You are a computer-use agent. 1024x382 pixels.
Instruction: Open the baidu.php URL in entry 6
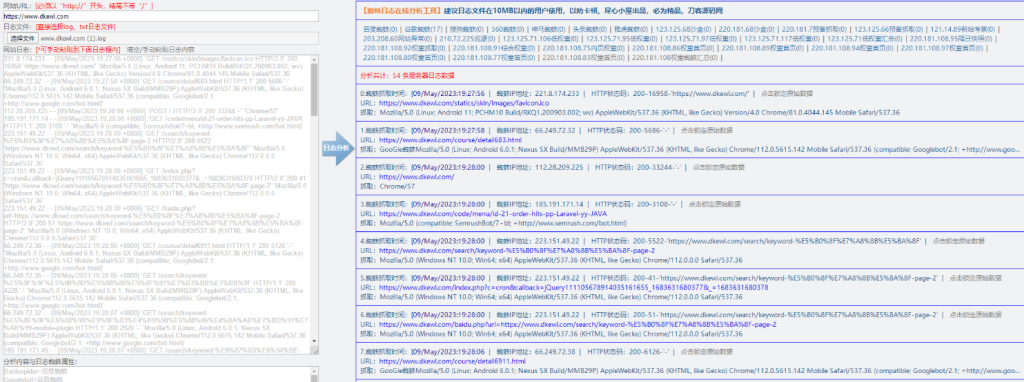[x=577, y=324]
